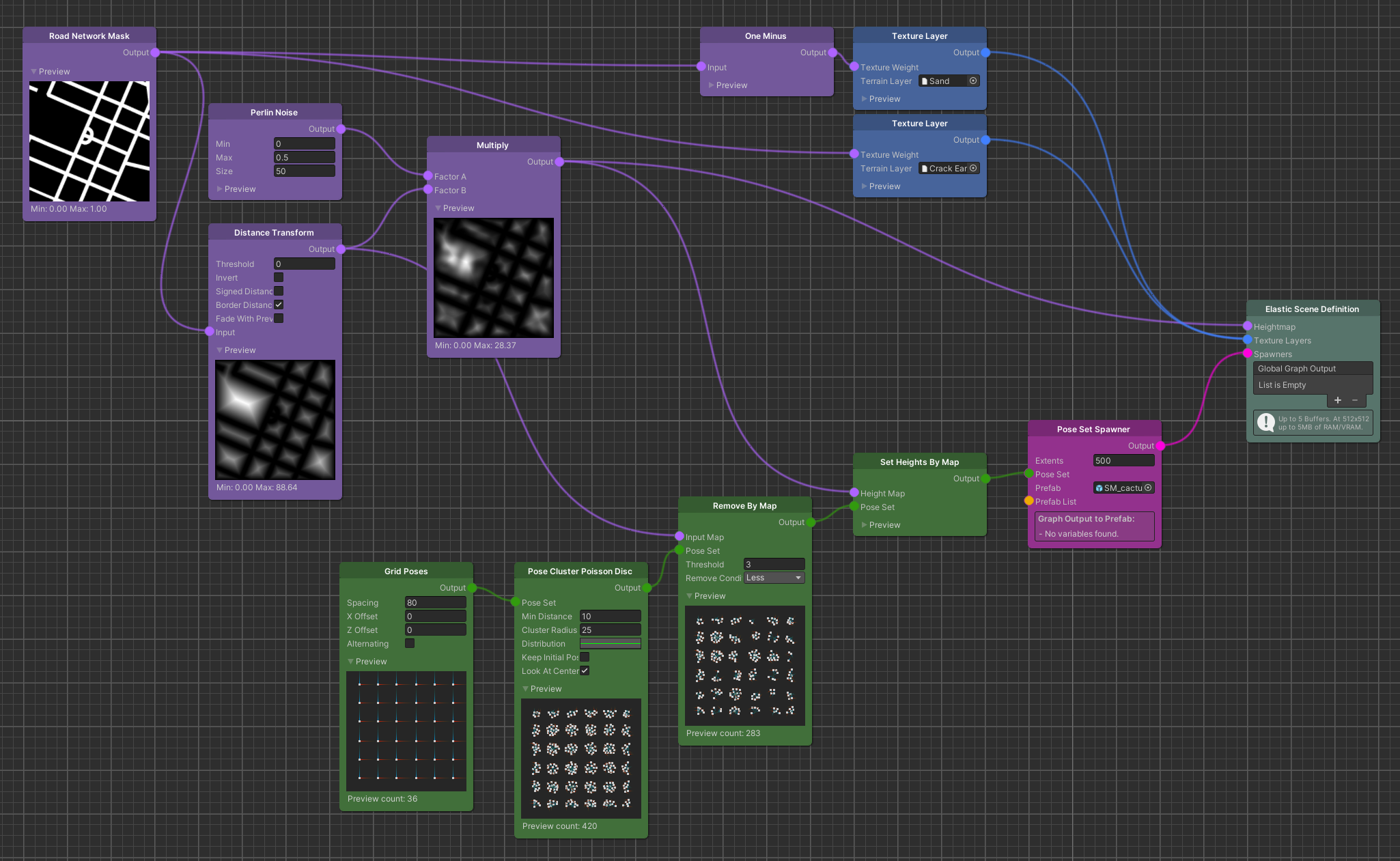The width and height of the screenshot is (1400, 861).
Task: Click the Perlin Noise Size input field
Action: [x=304, y=171]
